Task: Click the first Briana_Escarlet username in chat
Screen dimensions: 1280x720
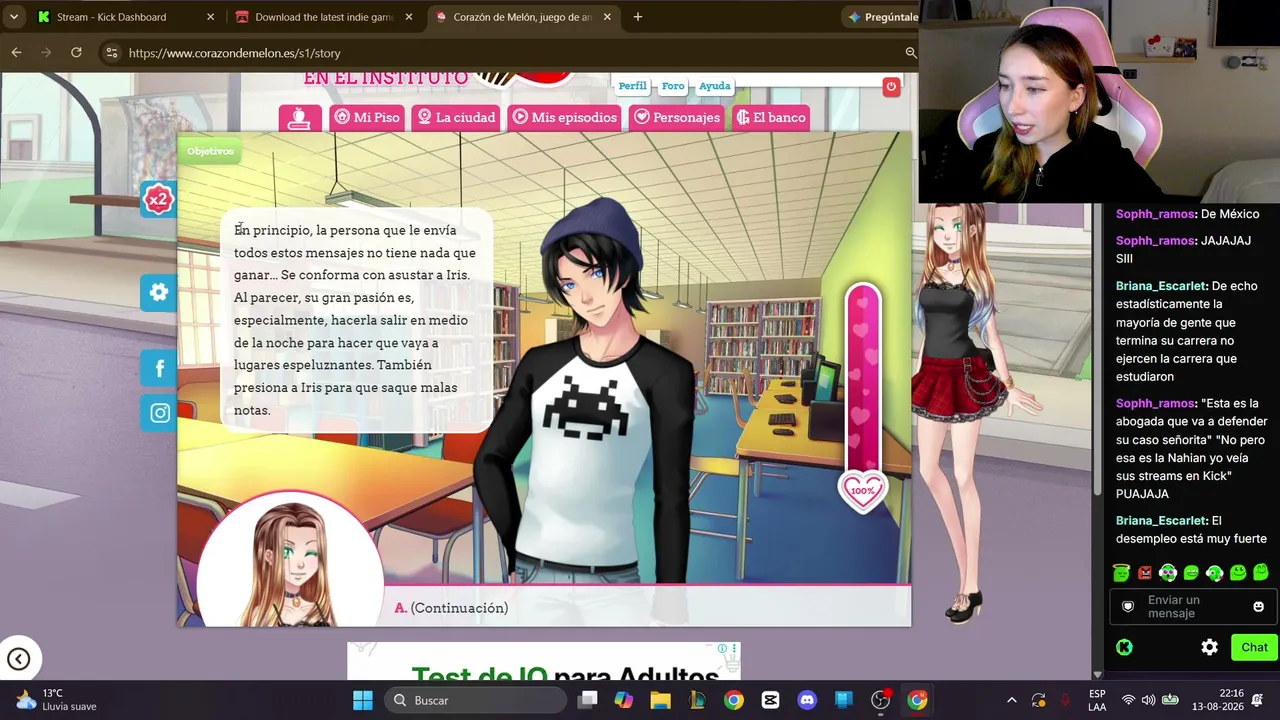Action: tap(1162, 286)
